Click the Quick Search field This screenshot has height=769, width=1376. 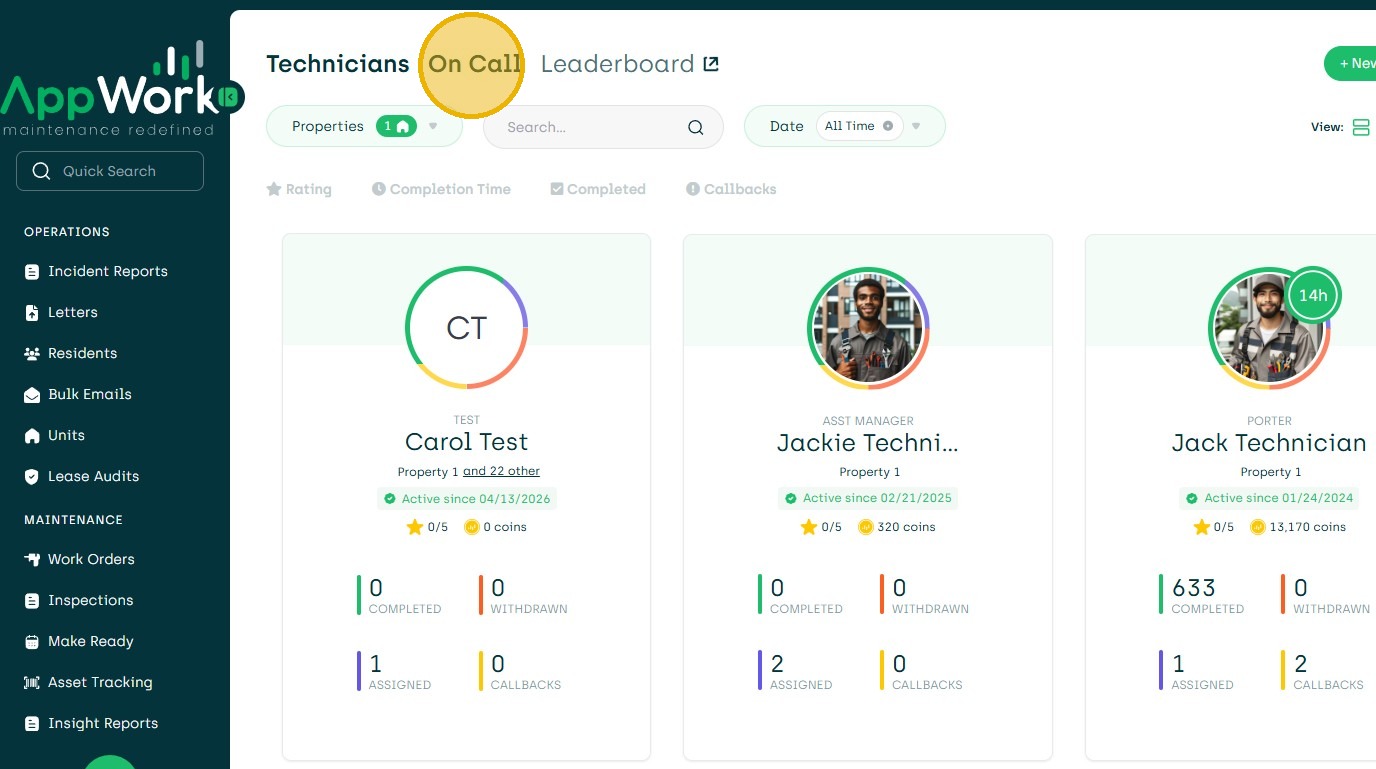coord(110,171)
